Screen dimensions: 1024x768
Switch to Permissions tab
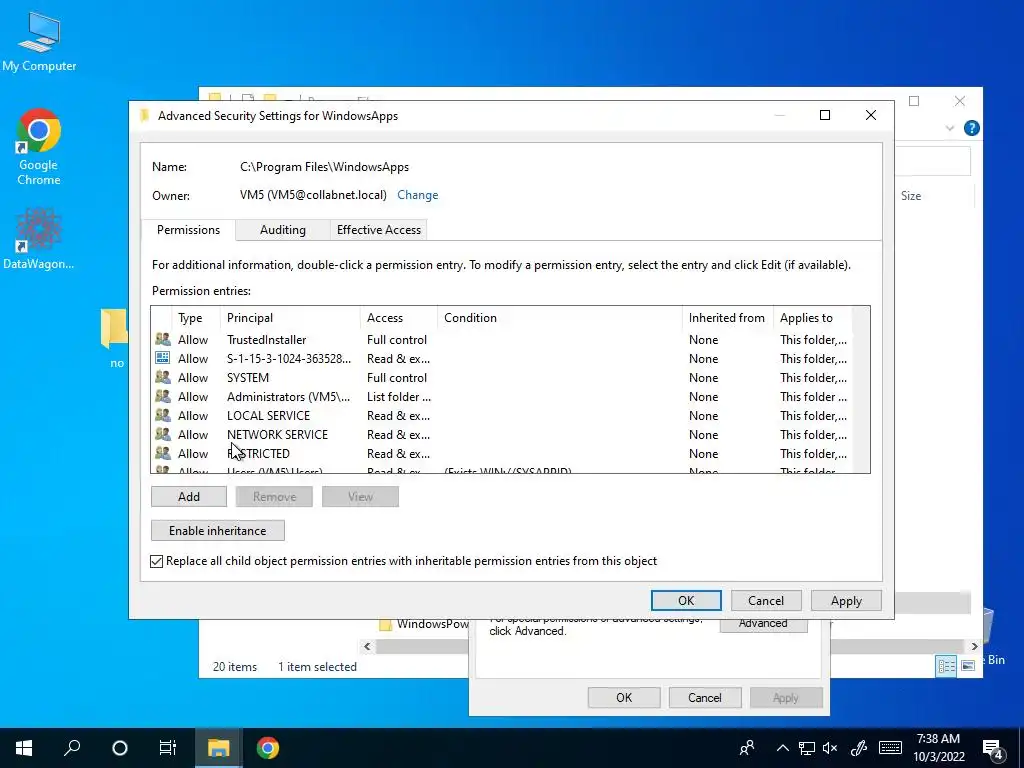[188, 230]
